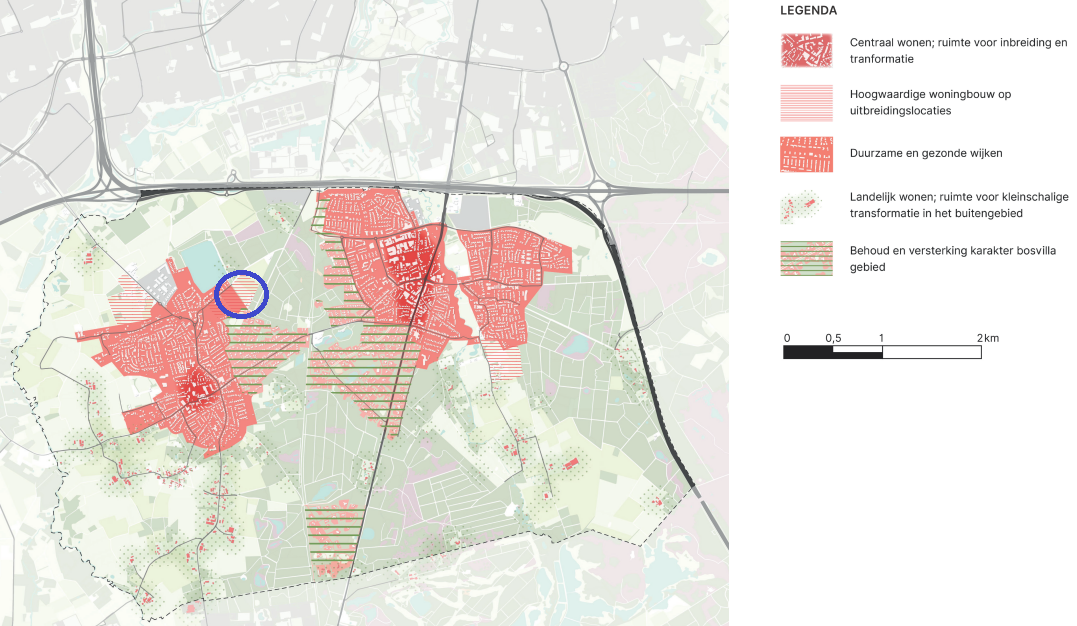The height and width of the screenshot is (626, 1077).
Task: Collapse the 'Behoud bosvilla gebied' legend entry
Action: [806, 258]
